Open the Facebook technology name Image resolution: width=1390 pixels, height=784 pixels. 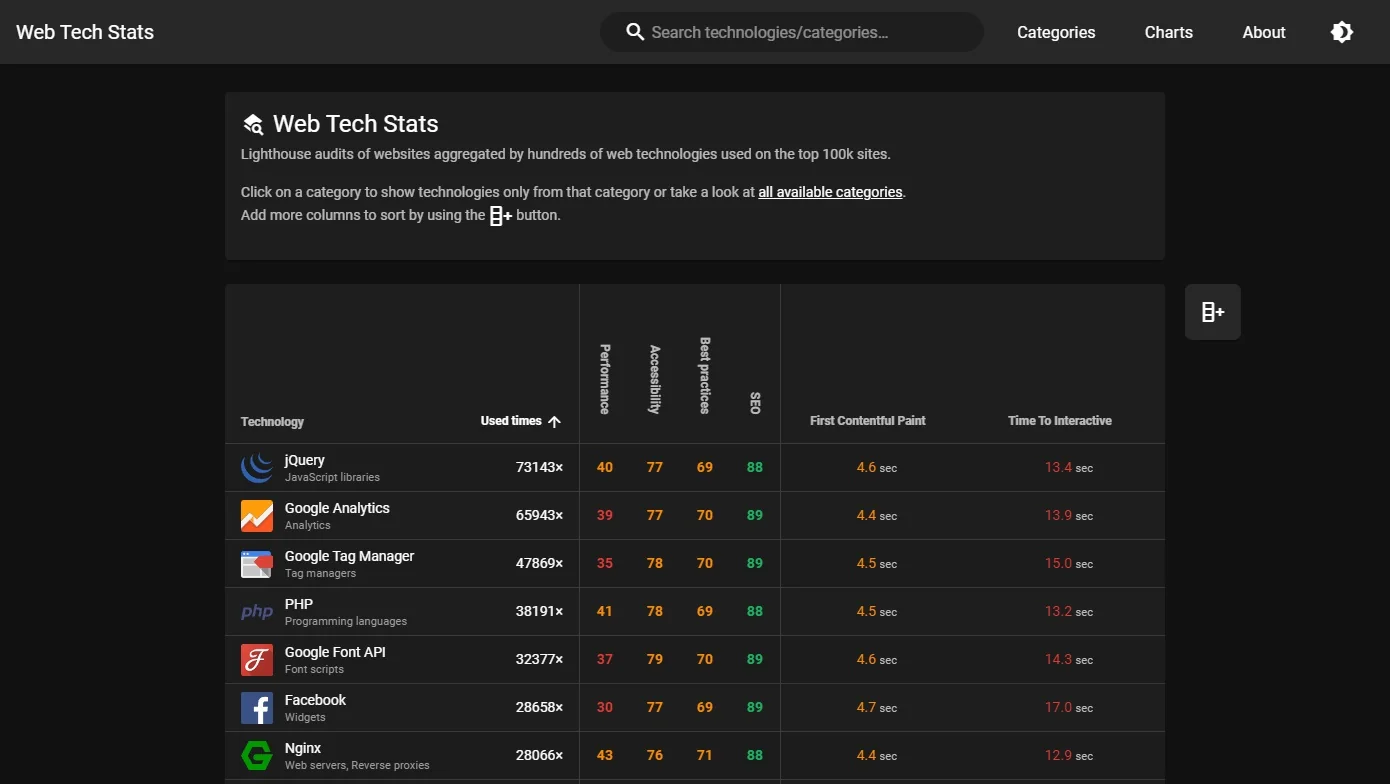click(x=315, y=700)
